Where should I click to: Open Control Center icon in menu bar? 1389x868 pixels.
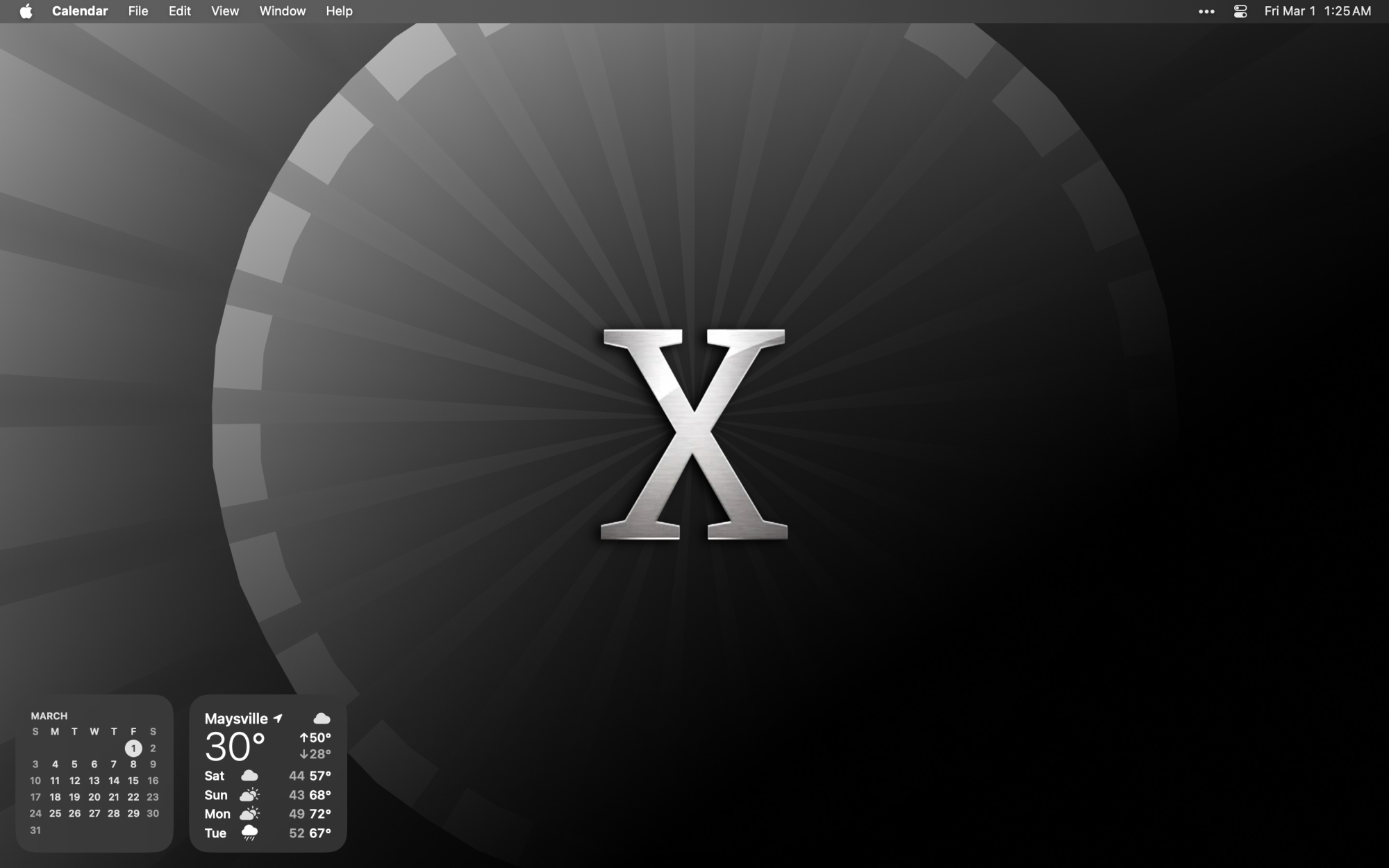[x=1240, y=11]
